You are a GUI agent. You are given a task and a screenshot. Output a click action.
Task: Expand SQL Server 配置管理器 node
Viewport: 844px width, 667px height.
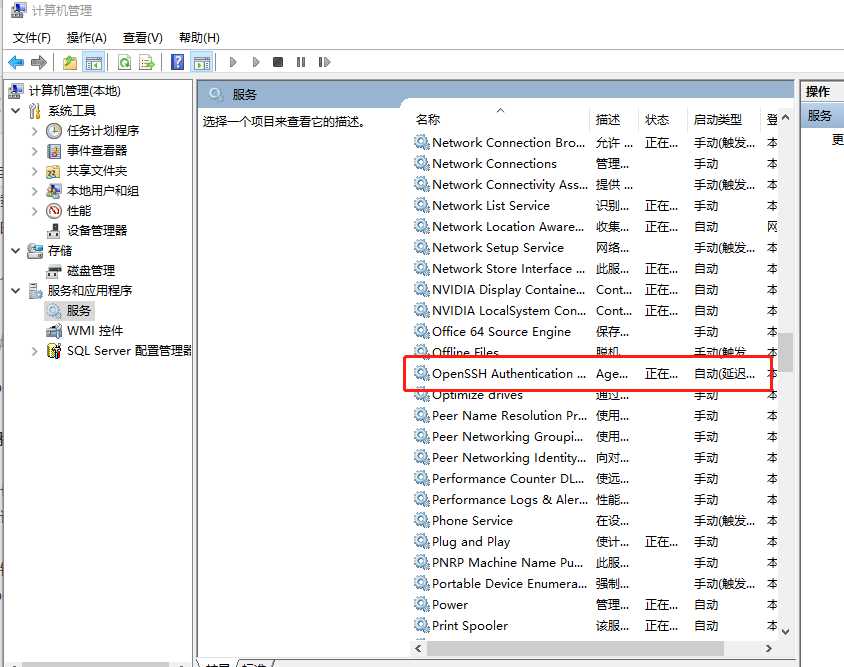coord(35,351)
